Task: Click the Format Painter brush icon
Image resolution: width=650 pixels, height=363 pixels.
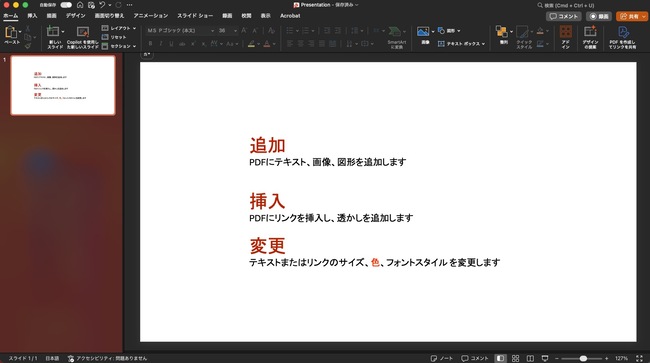Action: (x=28, y=46)
